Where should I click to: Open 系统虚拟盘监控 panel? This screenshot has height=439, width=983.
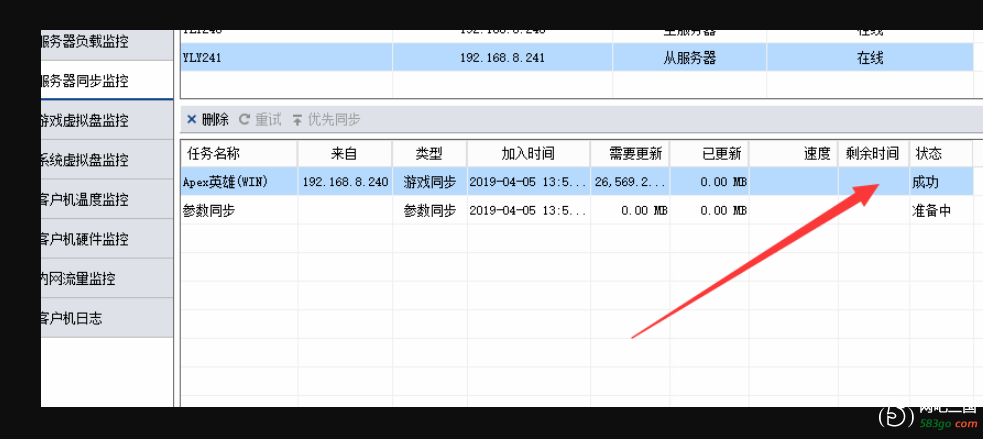107,159
